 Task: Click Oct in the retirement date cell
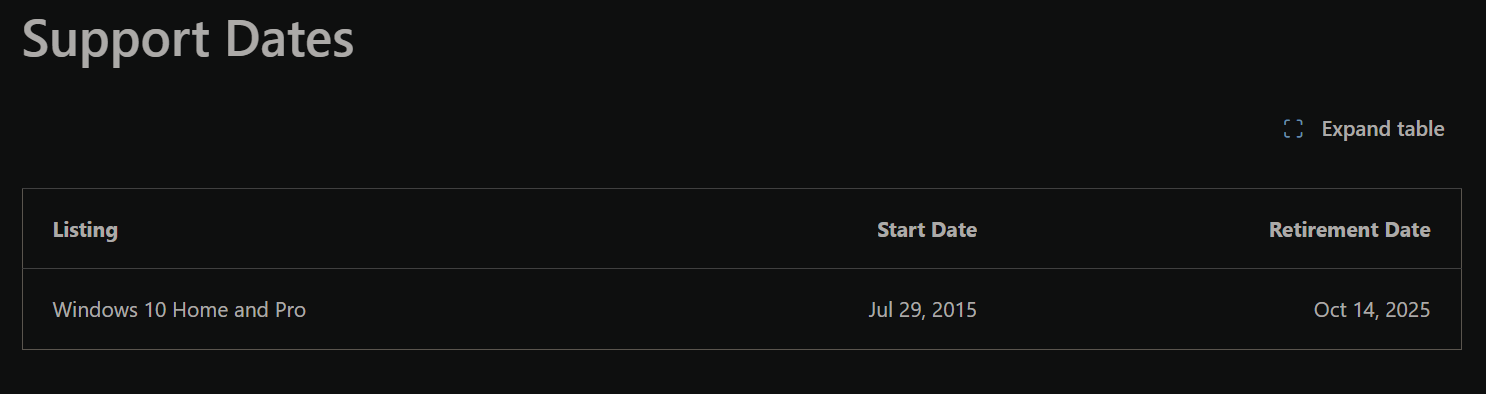click(x=1331, y=310)
